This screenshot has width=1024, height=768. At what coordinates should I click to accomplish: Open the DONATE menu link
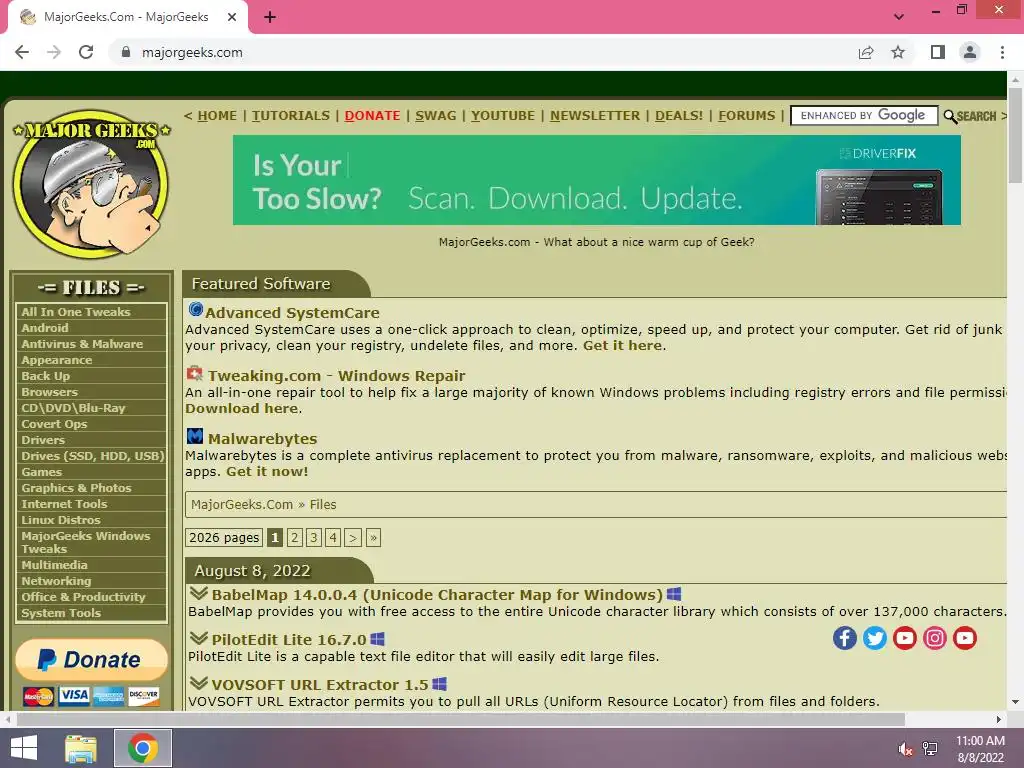372,116
